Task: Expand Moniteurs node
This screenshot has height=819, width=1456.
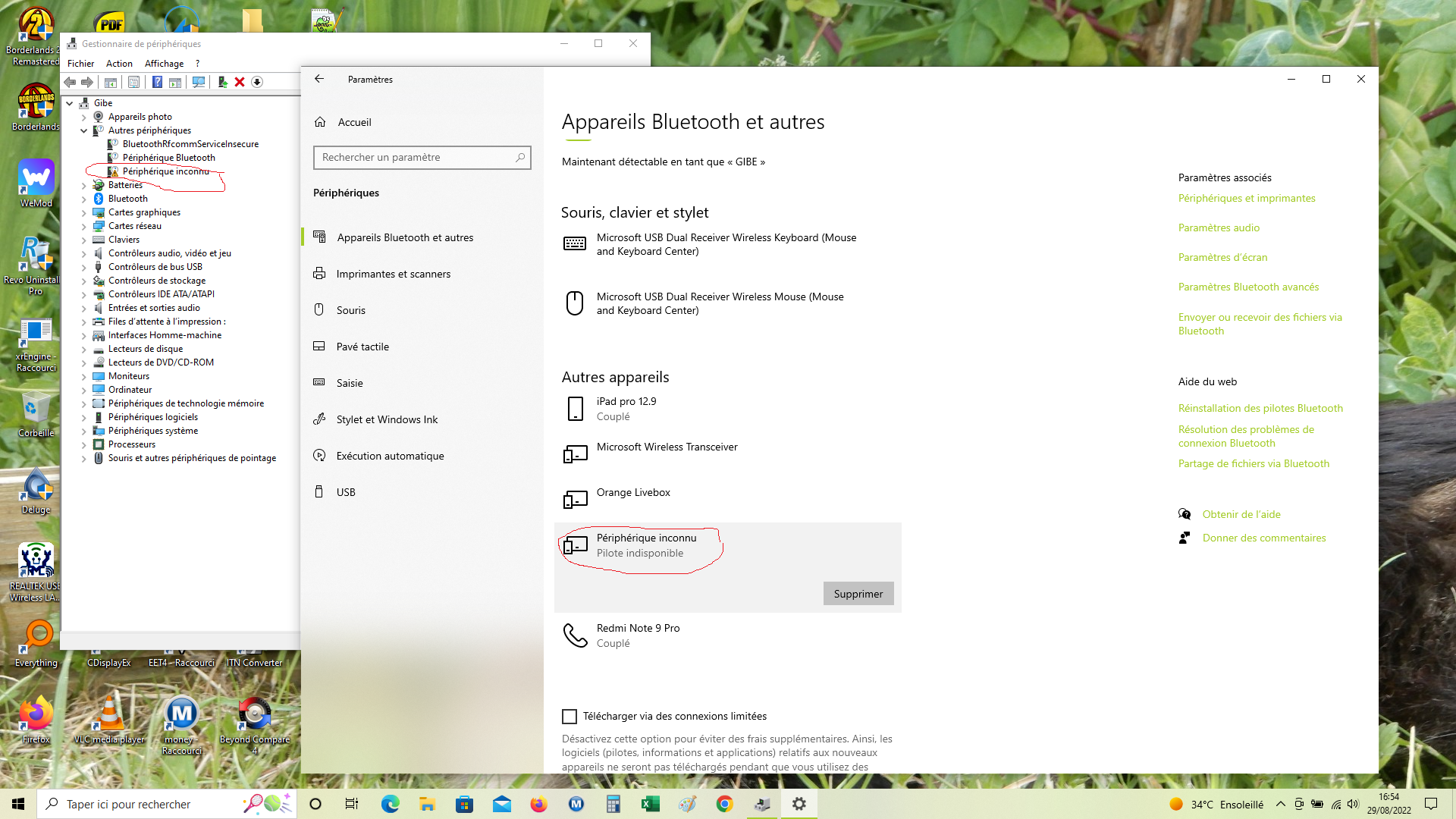Action: click(x=84, y=376)
